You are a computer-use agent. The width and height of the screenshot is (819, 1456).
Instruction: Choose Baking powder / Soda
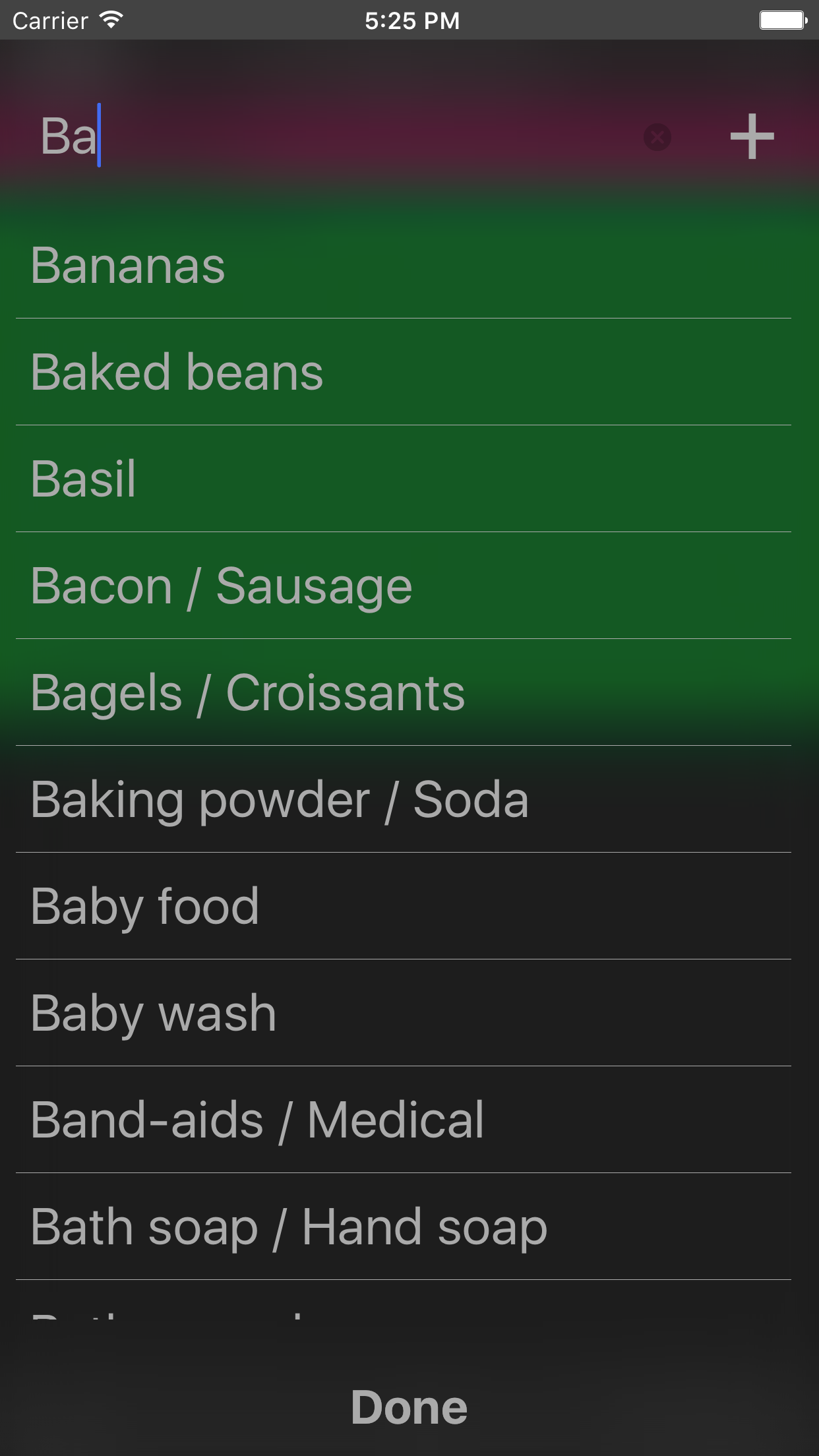coord(279,800)
